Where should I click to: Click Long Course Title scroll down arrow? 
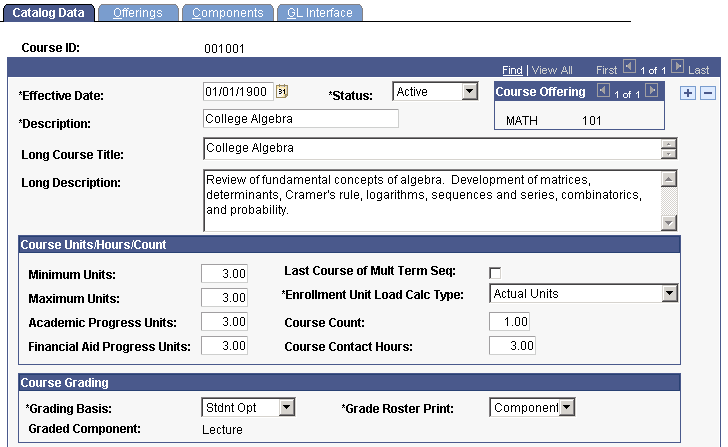[x=669, y=154]
